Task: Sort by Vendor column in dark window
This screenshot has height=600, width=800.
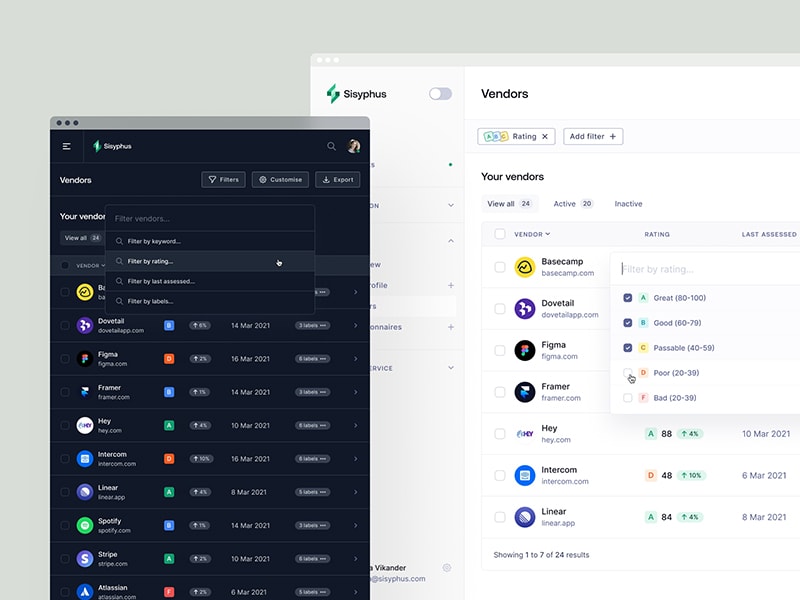Action: (90, 266)
